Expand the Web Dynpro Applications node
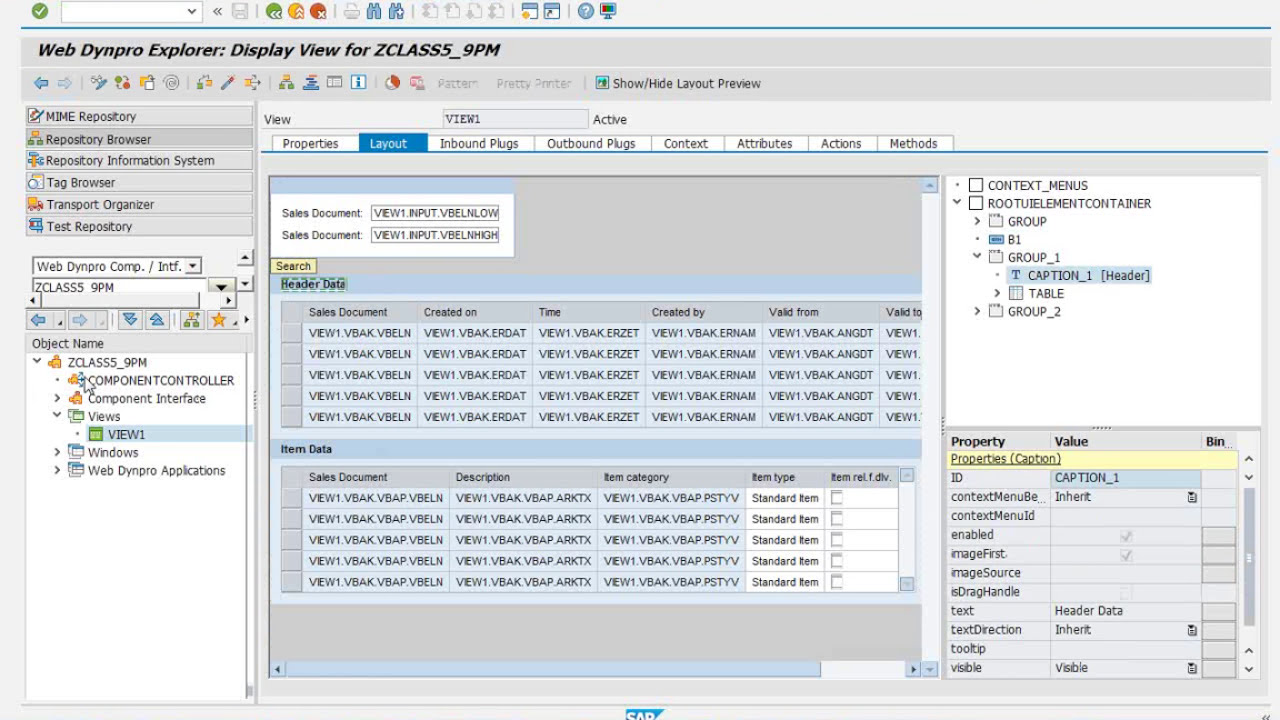 [57, 470]
